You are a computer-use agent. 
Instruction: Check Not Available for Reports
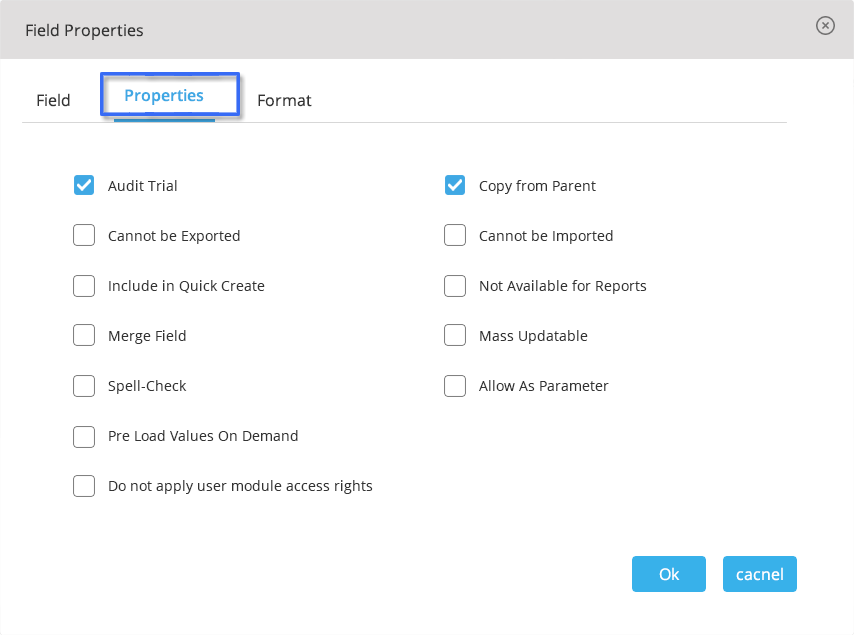[x=455, y=286]
